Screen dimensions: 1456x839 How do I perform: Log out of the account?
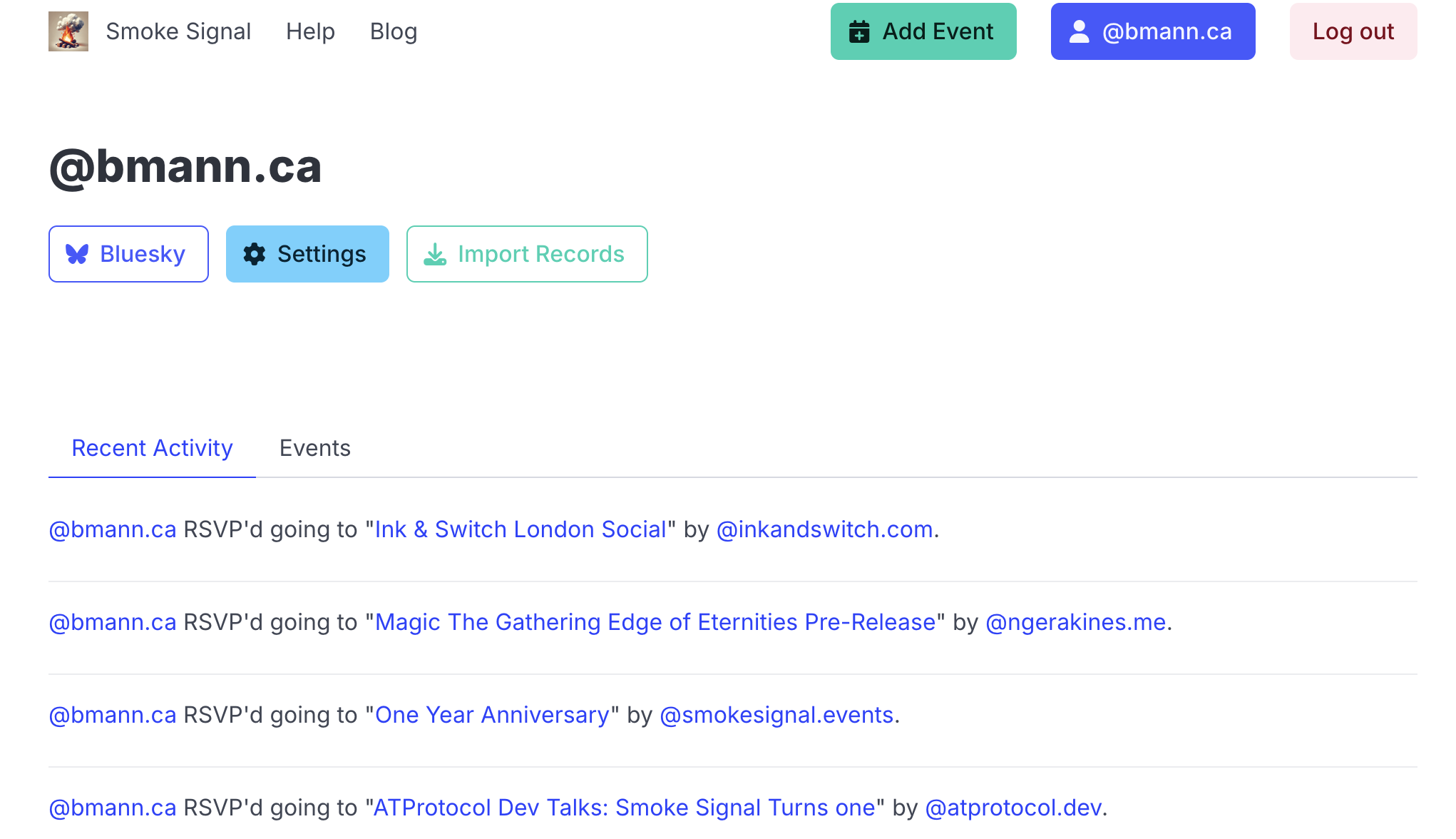coord(1353,31)
